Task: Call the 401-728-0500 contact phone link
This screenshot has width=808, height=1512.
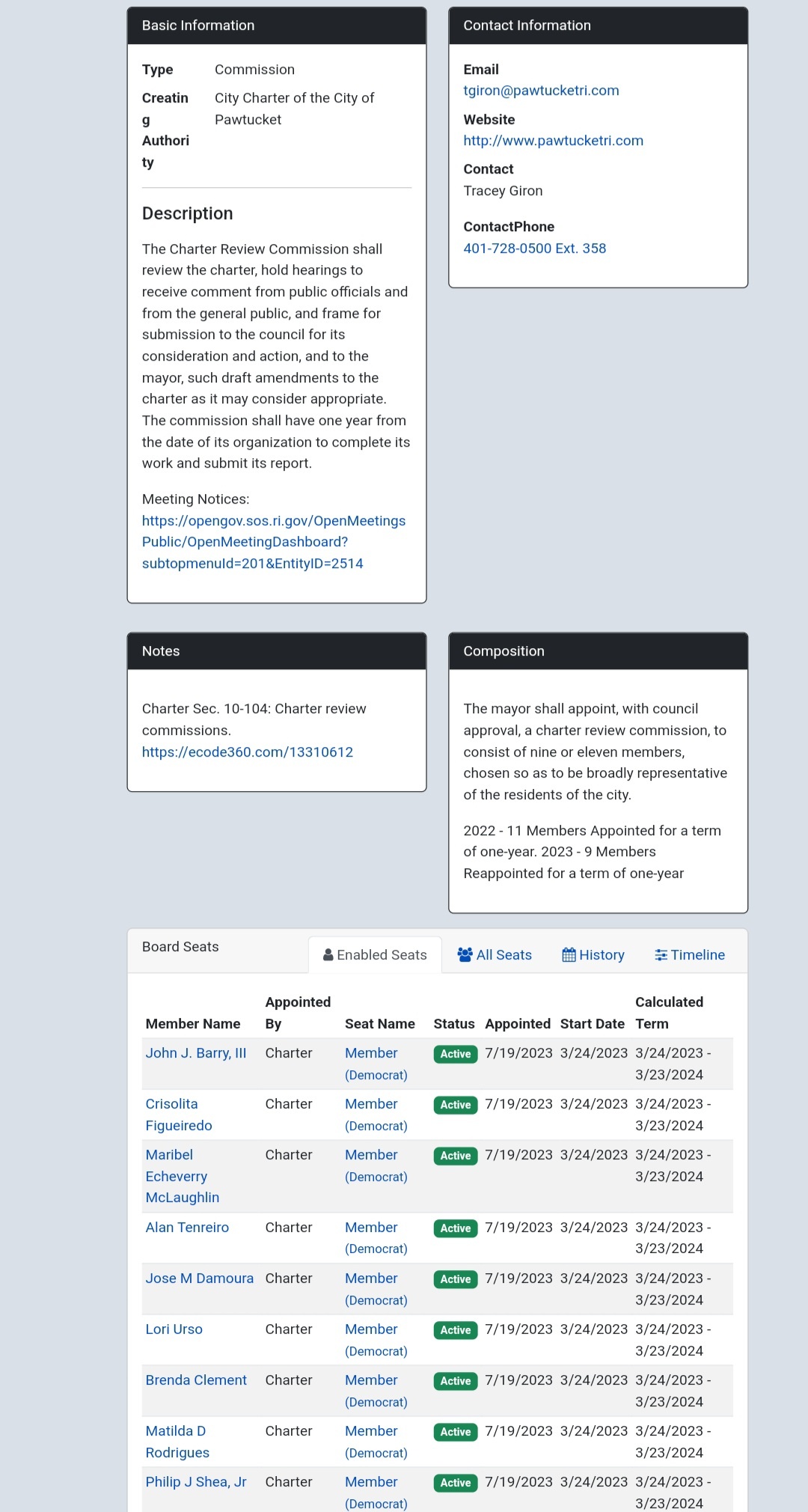Action: tap(534, 249)
